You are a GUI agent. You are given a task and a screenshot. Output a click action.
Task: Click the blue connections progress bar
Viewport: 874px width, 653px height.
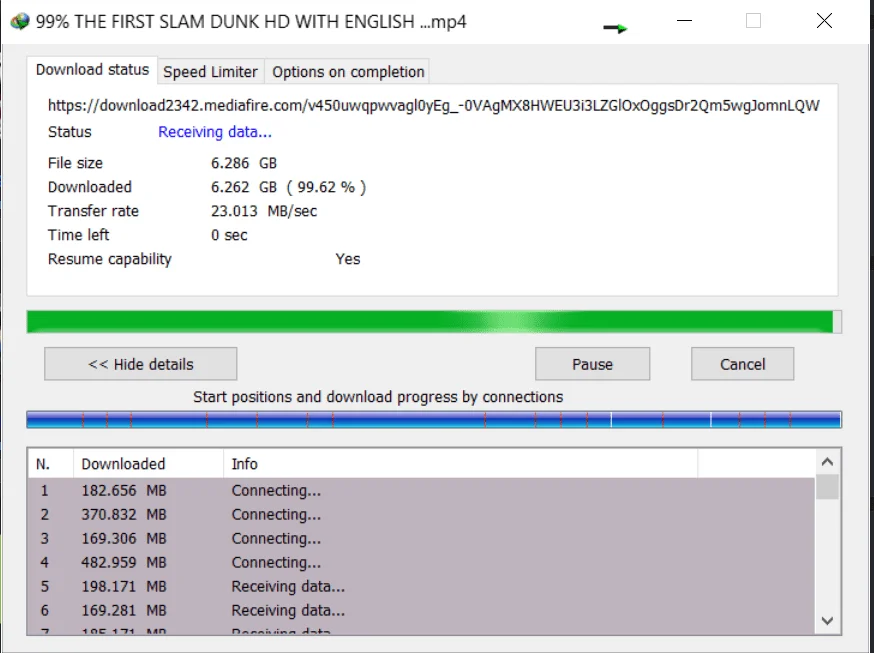coord(434,420)
